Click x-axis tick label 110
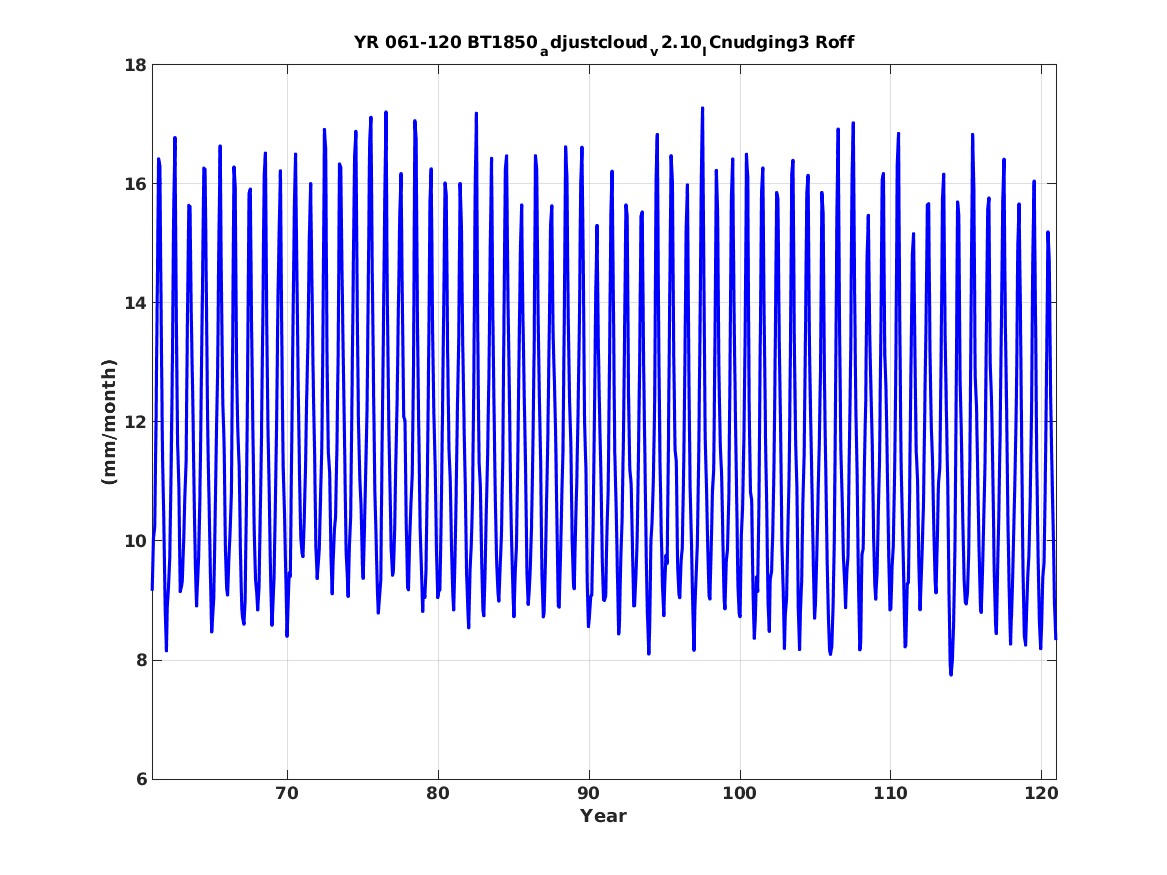The image size is (1167, 875). coord(891,794)
